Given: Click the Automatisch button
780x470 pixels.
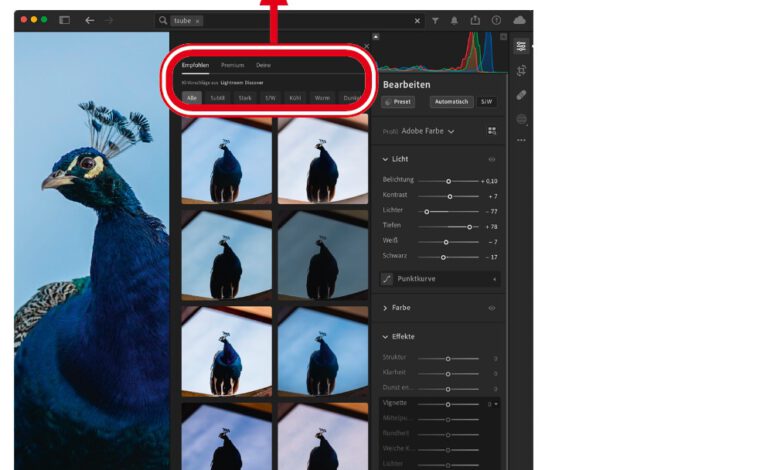Looking at the screenshot, I should click(451, 102).
